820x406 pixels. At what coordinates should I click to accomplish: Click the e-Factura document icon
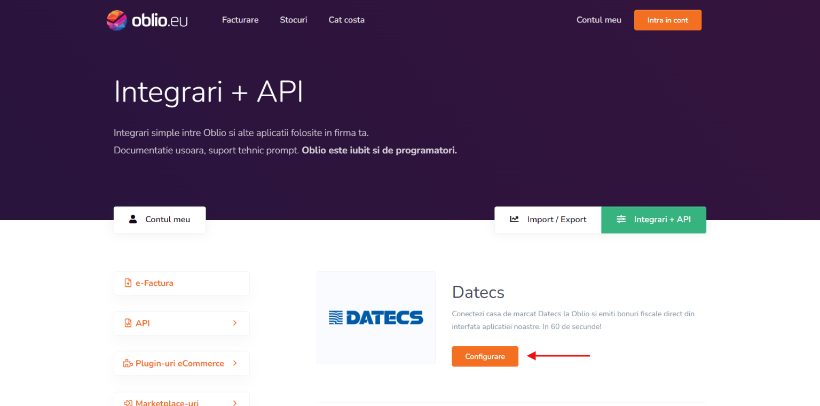point(128,283)
